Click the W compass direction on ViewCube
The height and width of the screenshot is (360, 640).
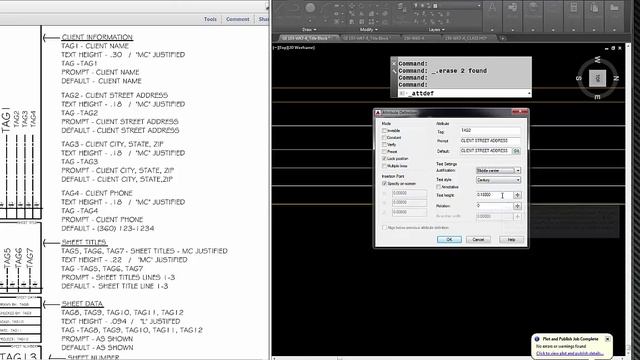tap(598, 60)
